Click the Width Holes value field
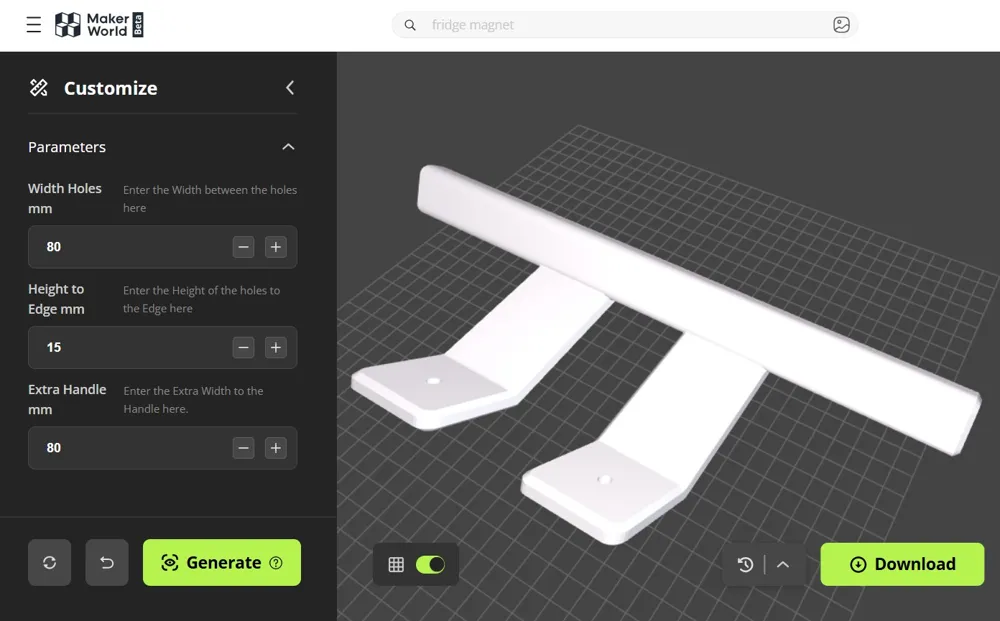 coord(163,247)
